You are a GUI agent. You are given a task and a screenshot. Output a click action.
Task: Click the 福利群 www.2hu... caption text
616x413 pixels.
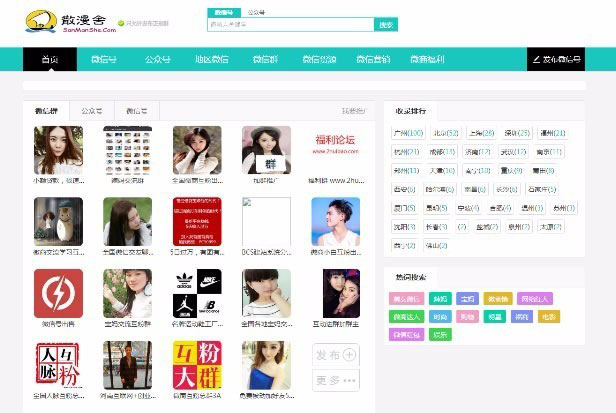(336, 181)
